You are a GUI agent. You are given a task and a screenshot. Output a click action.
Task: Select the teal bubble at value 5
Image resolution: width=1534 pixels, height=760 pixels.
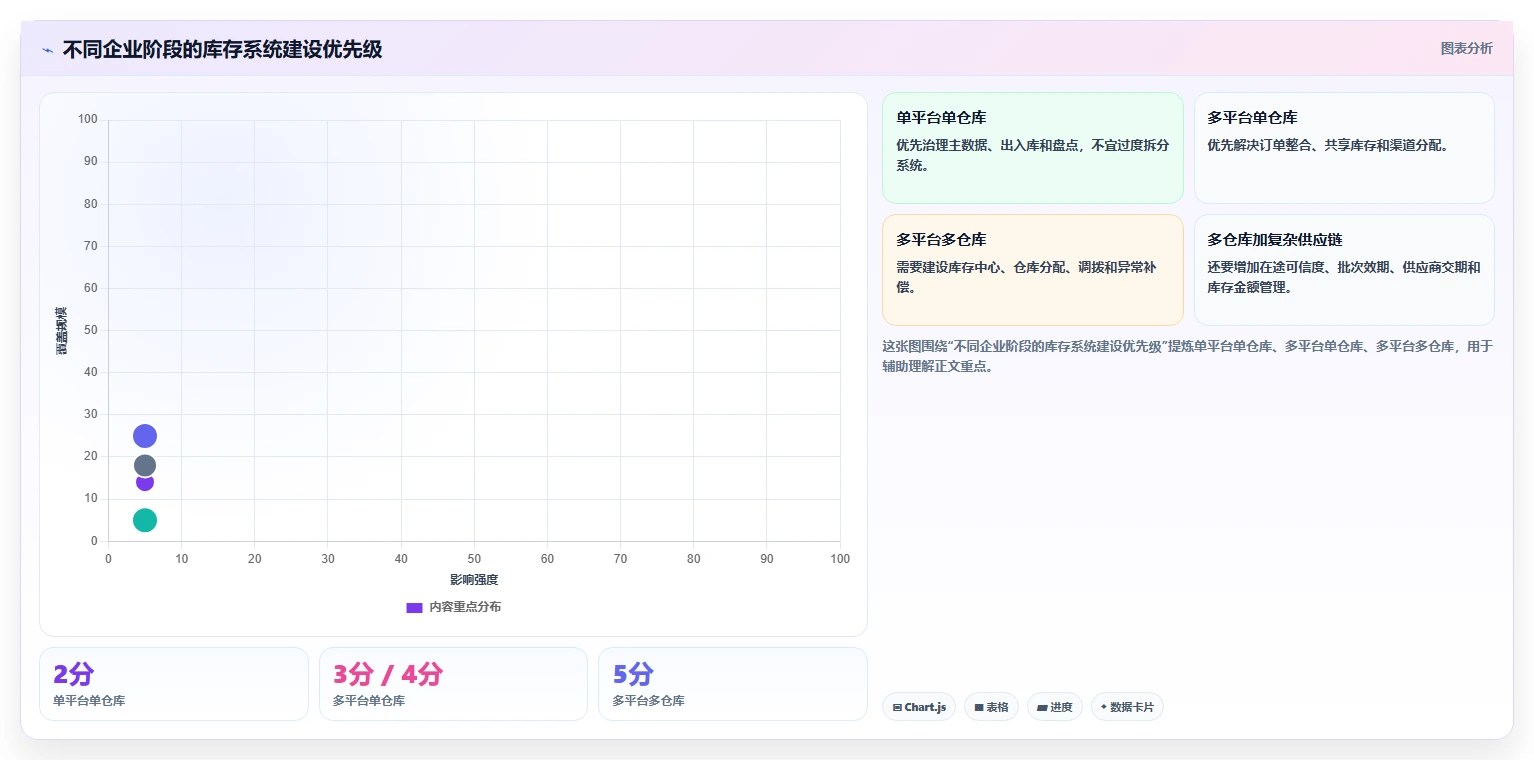[145, 520]
